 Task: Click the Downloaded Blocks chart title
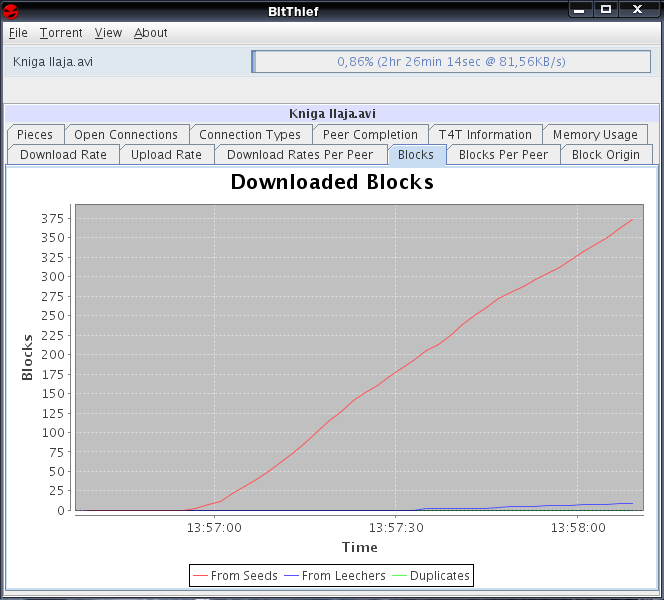(332, 182)
